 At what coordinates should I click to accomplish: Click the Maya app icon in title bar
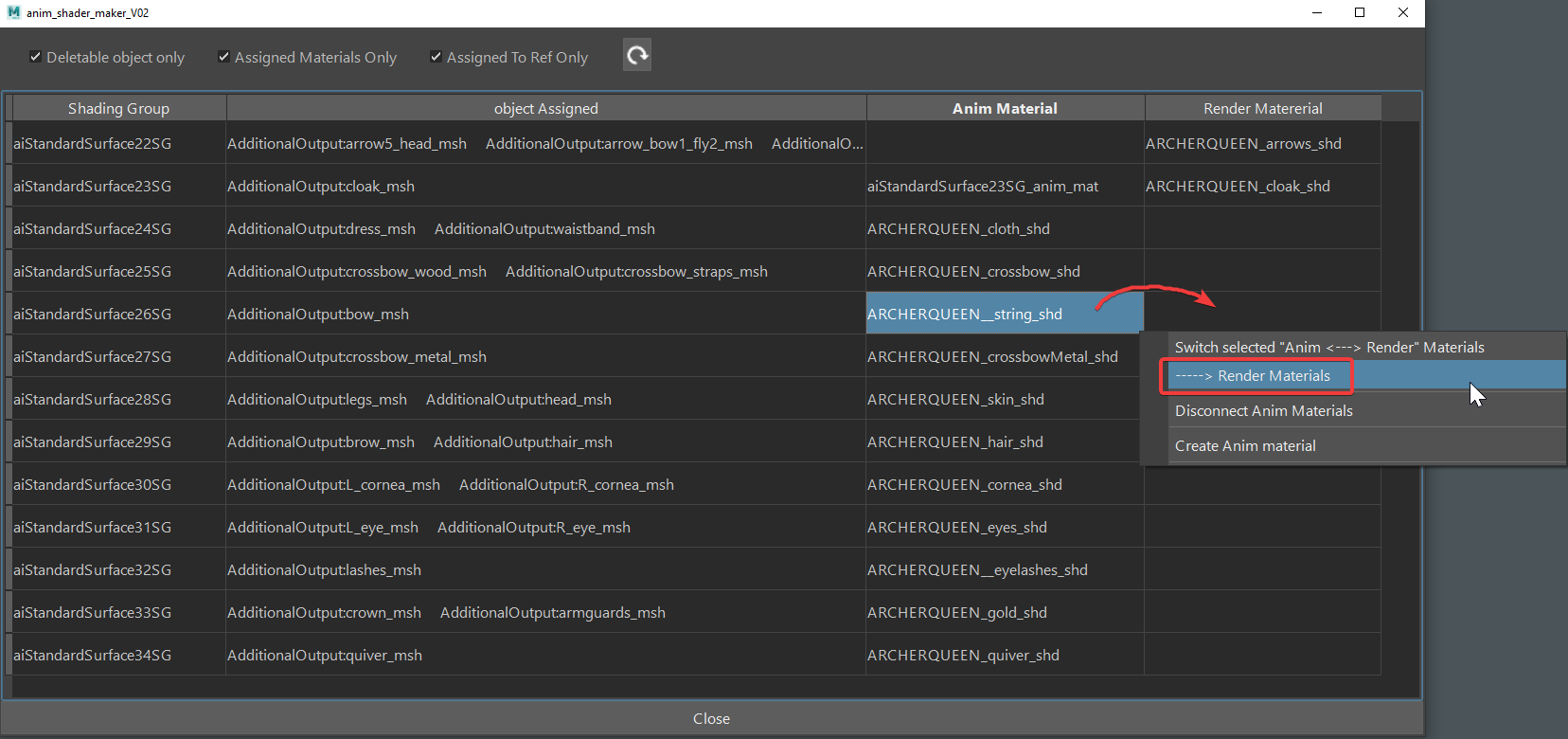[13, 12]
